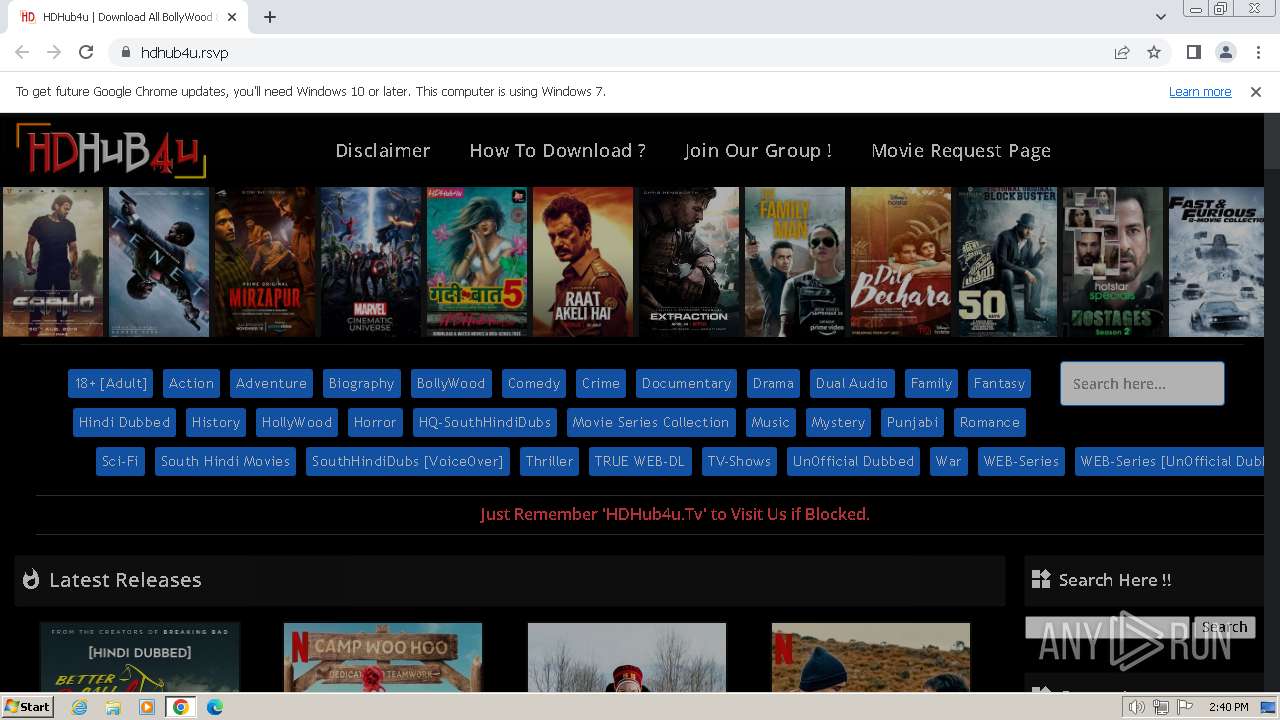Open the Dil Bechara poster

pos(901,262)
